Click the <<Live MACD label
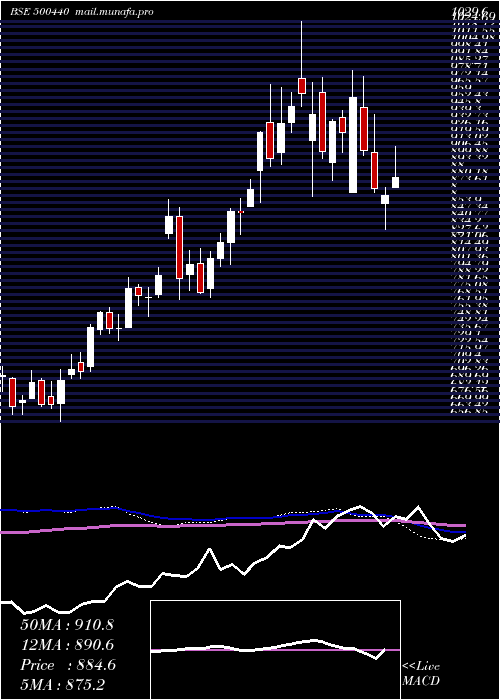This screenshot has width=500, height=700. point(421,674)
